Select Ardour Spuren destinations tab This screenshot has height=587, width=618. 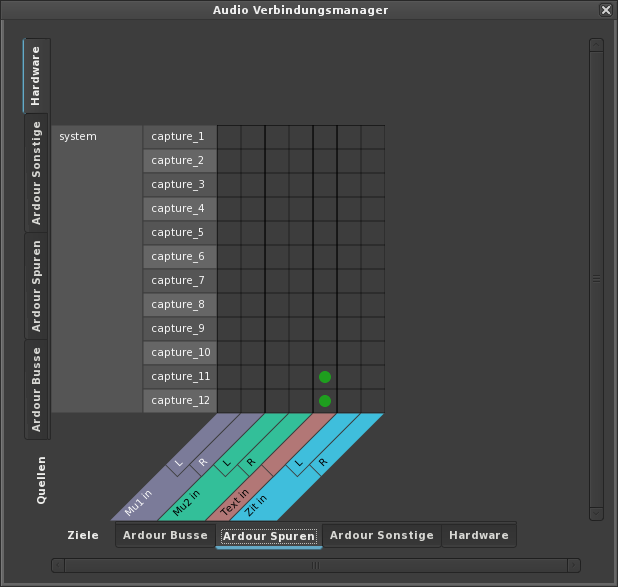coord(269,536)
